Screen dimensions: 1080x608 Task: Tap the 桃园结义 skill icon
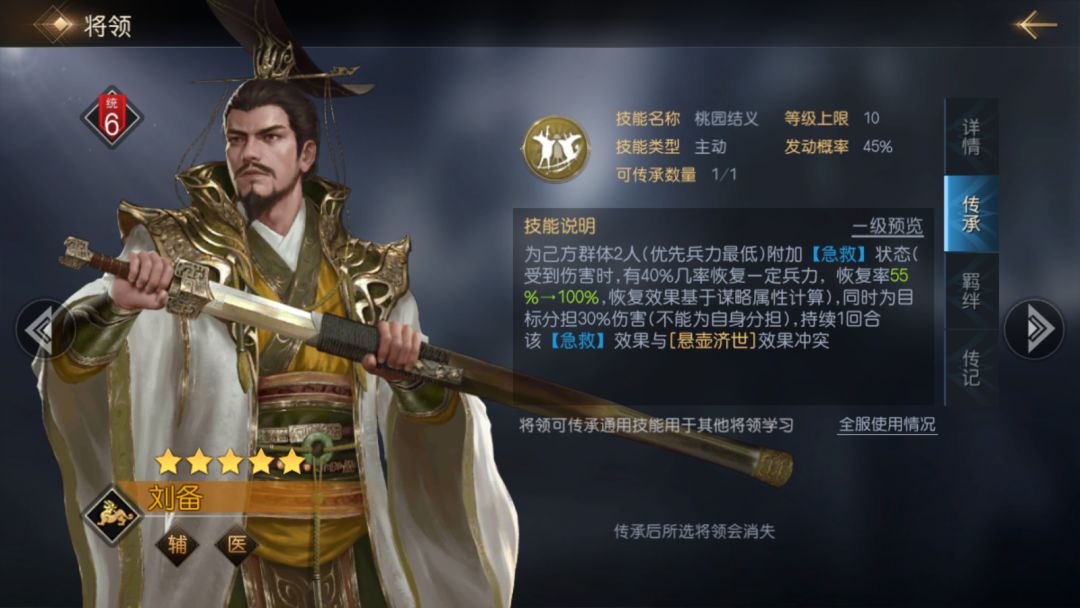(x=556, y=147)
